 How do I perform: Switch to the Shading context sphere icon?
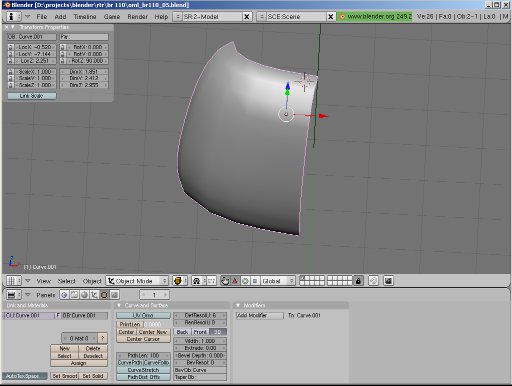coord(84,295)
